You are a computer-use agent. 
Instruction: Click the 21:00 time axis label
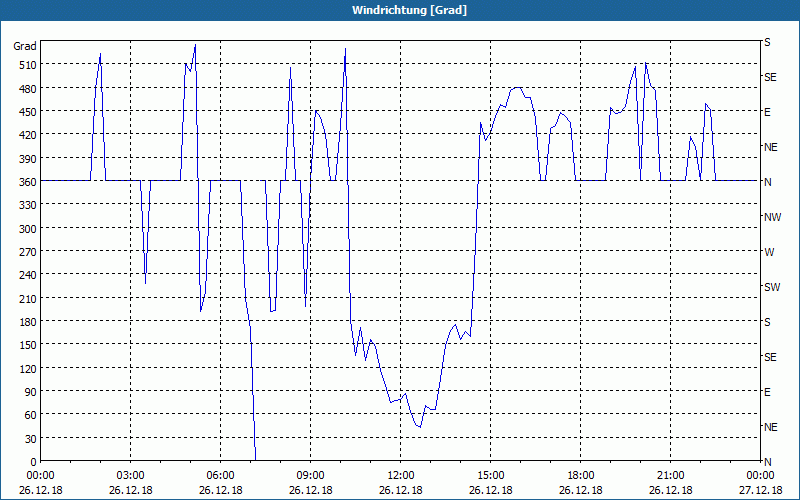670,476
